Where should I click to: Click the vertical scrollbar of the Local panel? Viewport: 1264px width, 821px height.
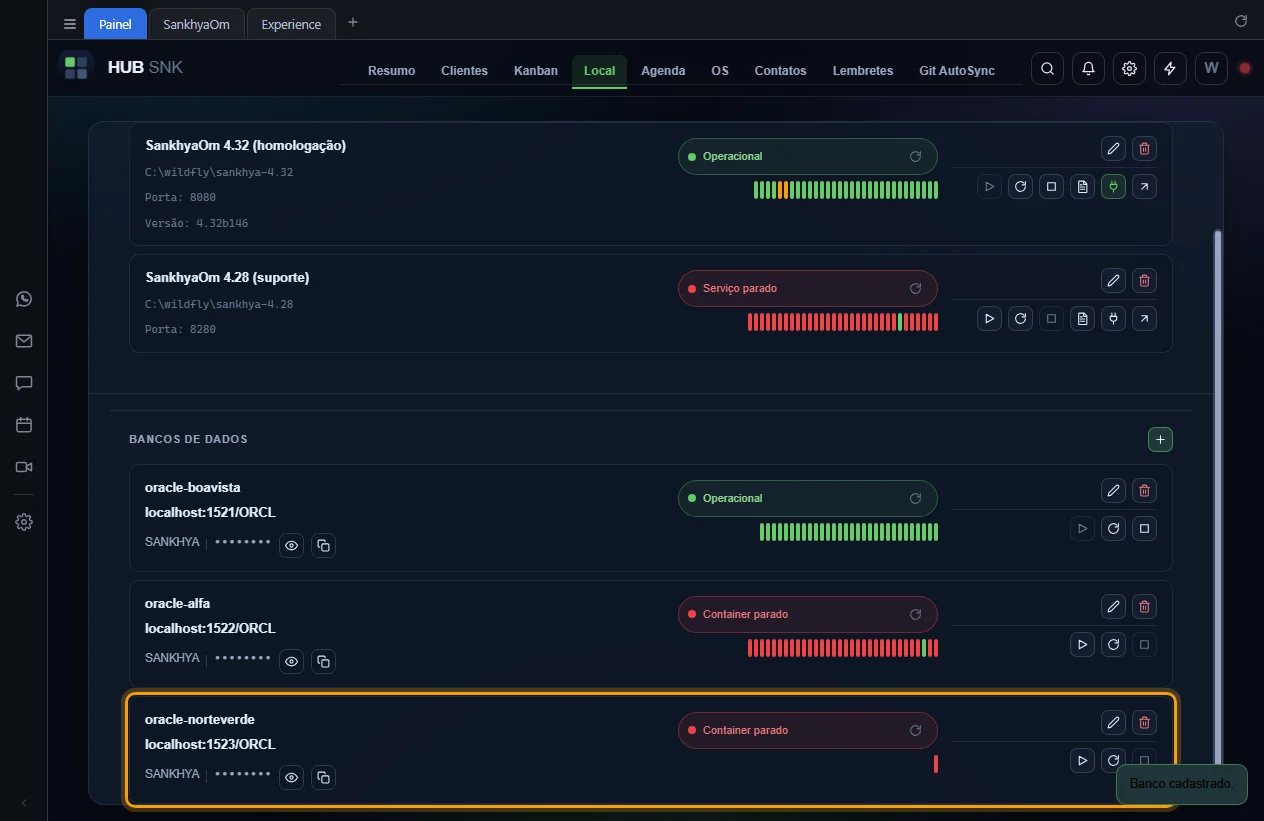tap(1217, 500)
